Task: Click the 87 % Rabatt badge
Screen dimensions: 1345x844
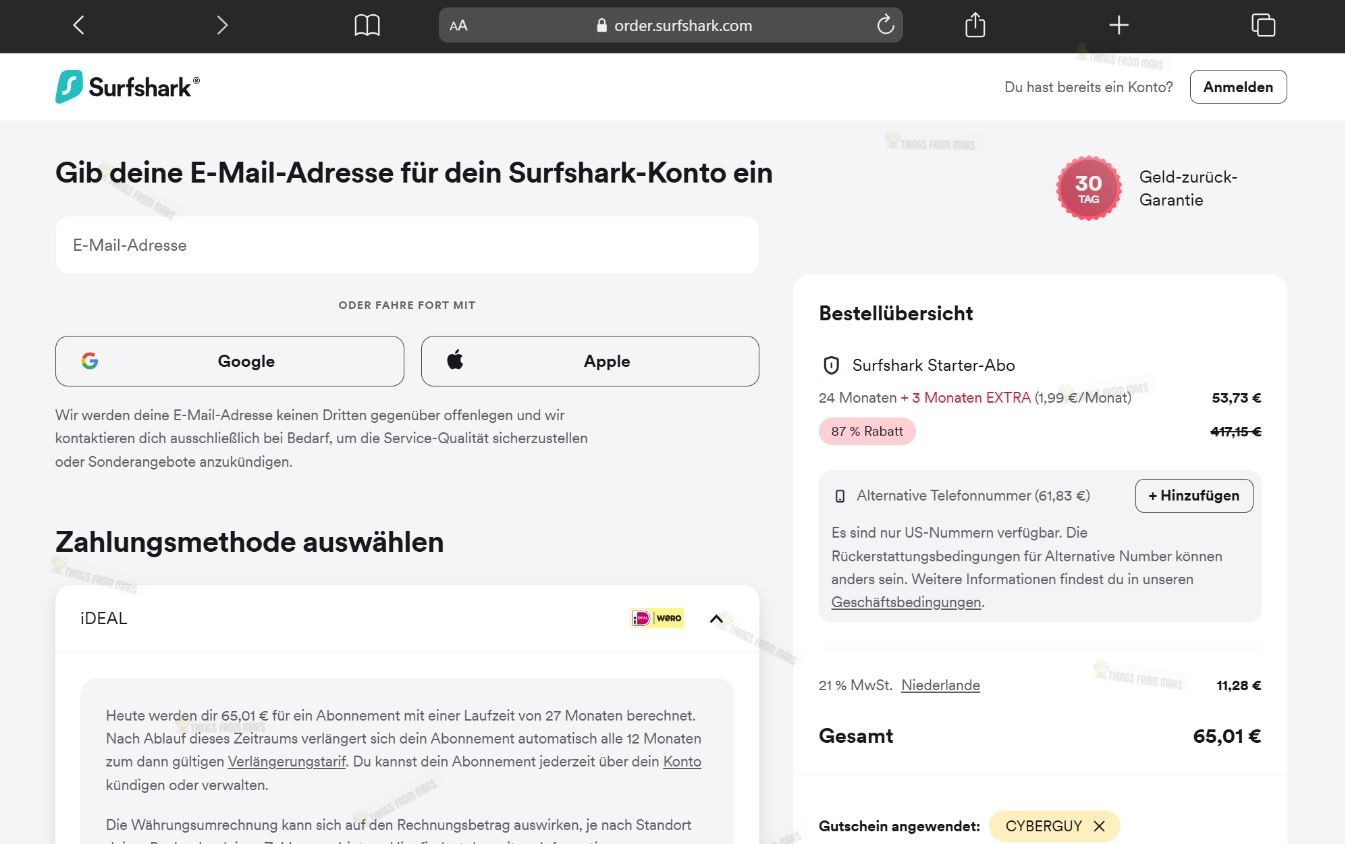Action: click(x=867, y=432)
